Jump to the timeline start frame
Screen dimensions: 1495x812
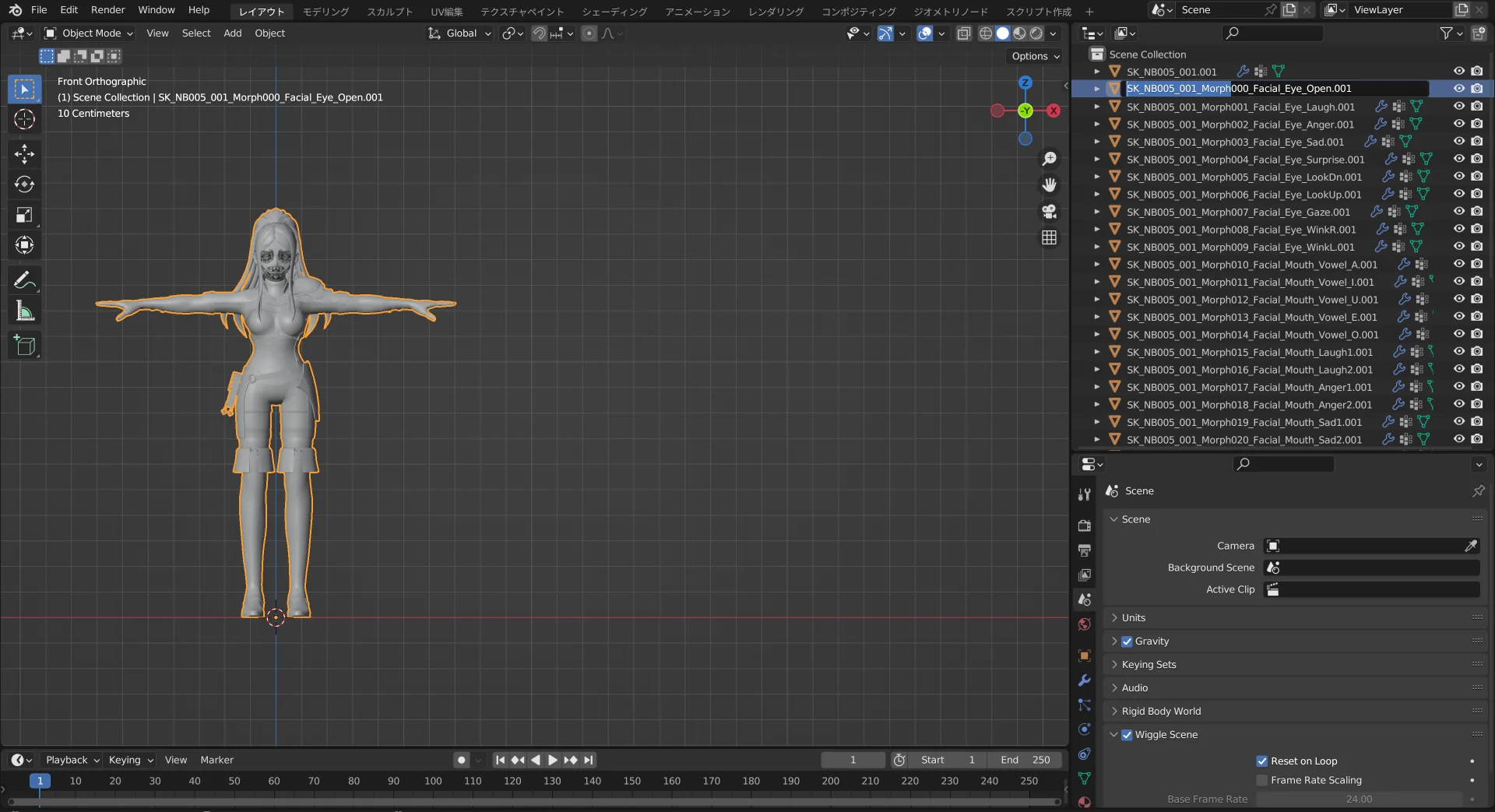click(x=500, y=760)
